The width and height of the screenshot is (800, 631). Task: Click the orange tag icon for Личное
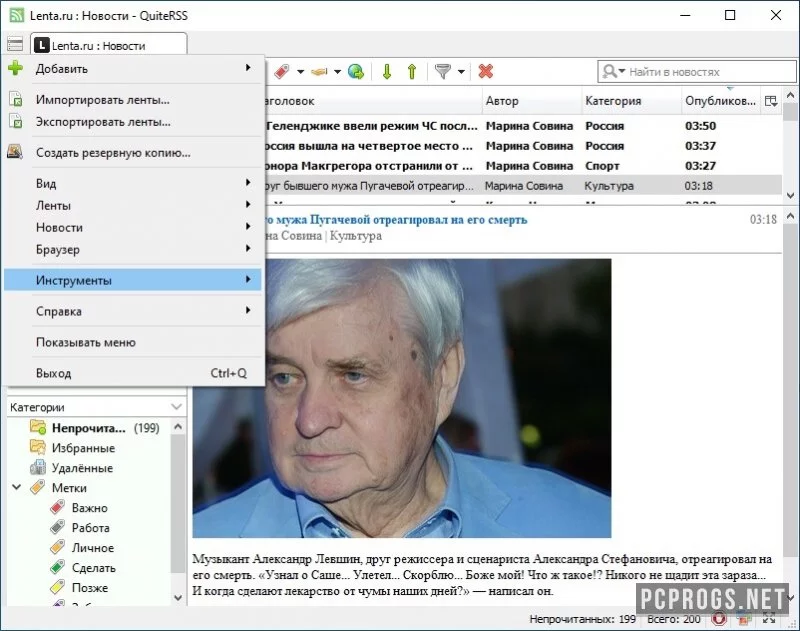(x=58, y=547)
